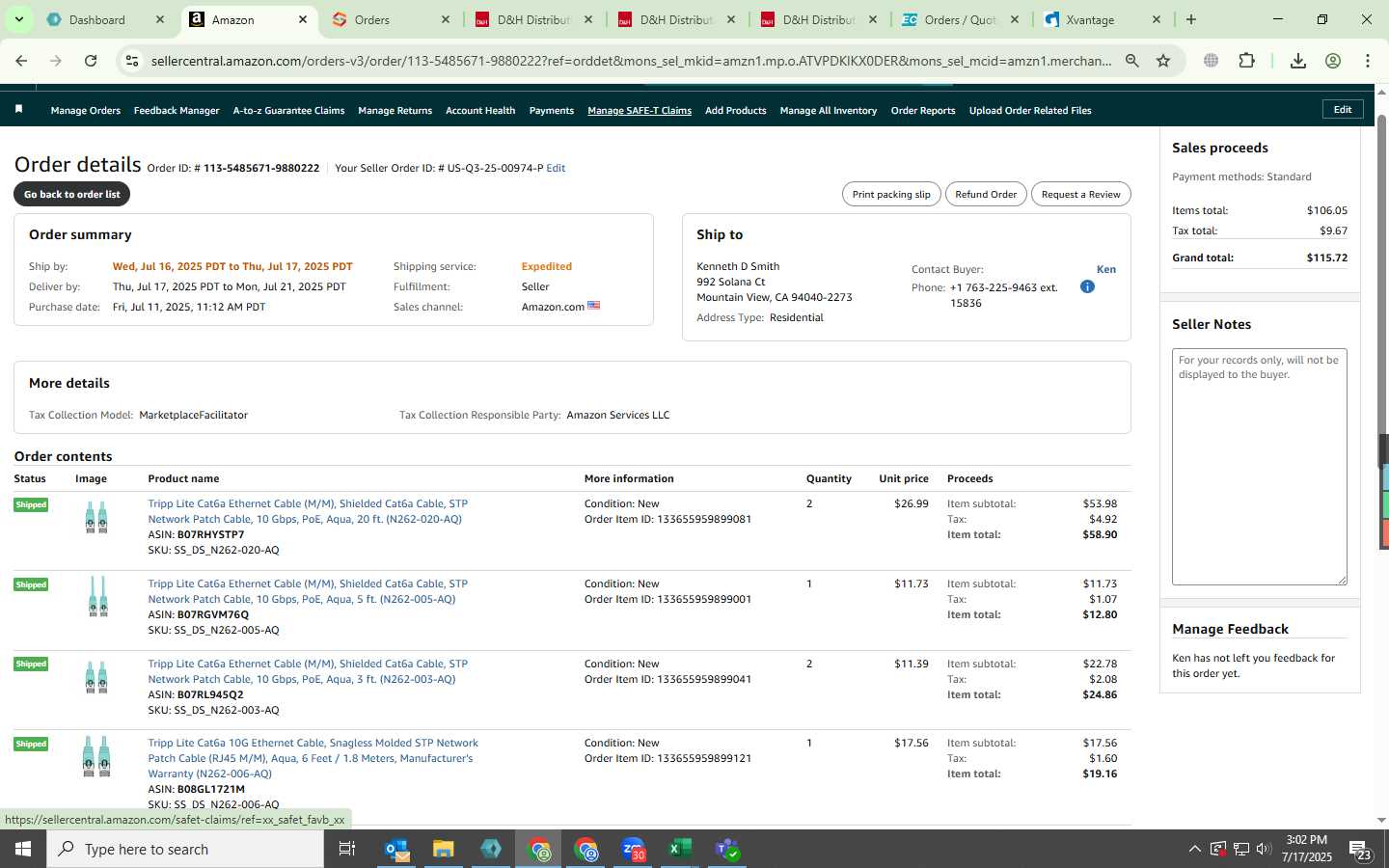Open Task View on the taskbar
Viewport: 1389px width, 868px height.
[x=347, y=849]
